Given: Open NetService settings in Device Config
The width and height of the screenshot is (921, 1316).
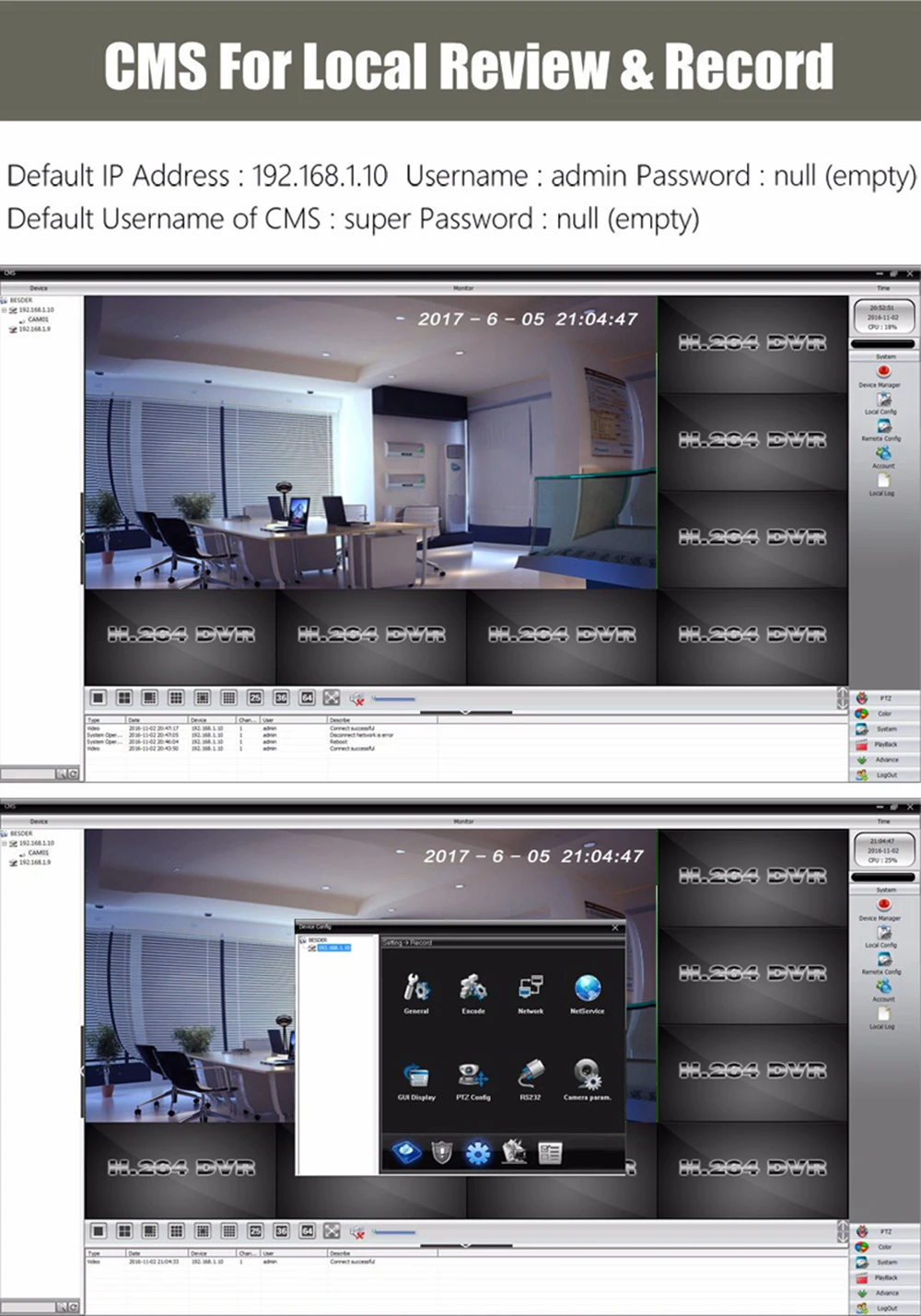Looking at the screenshot, I should [x=588, y=993].
